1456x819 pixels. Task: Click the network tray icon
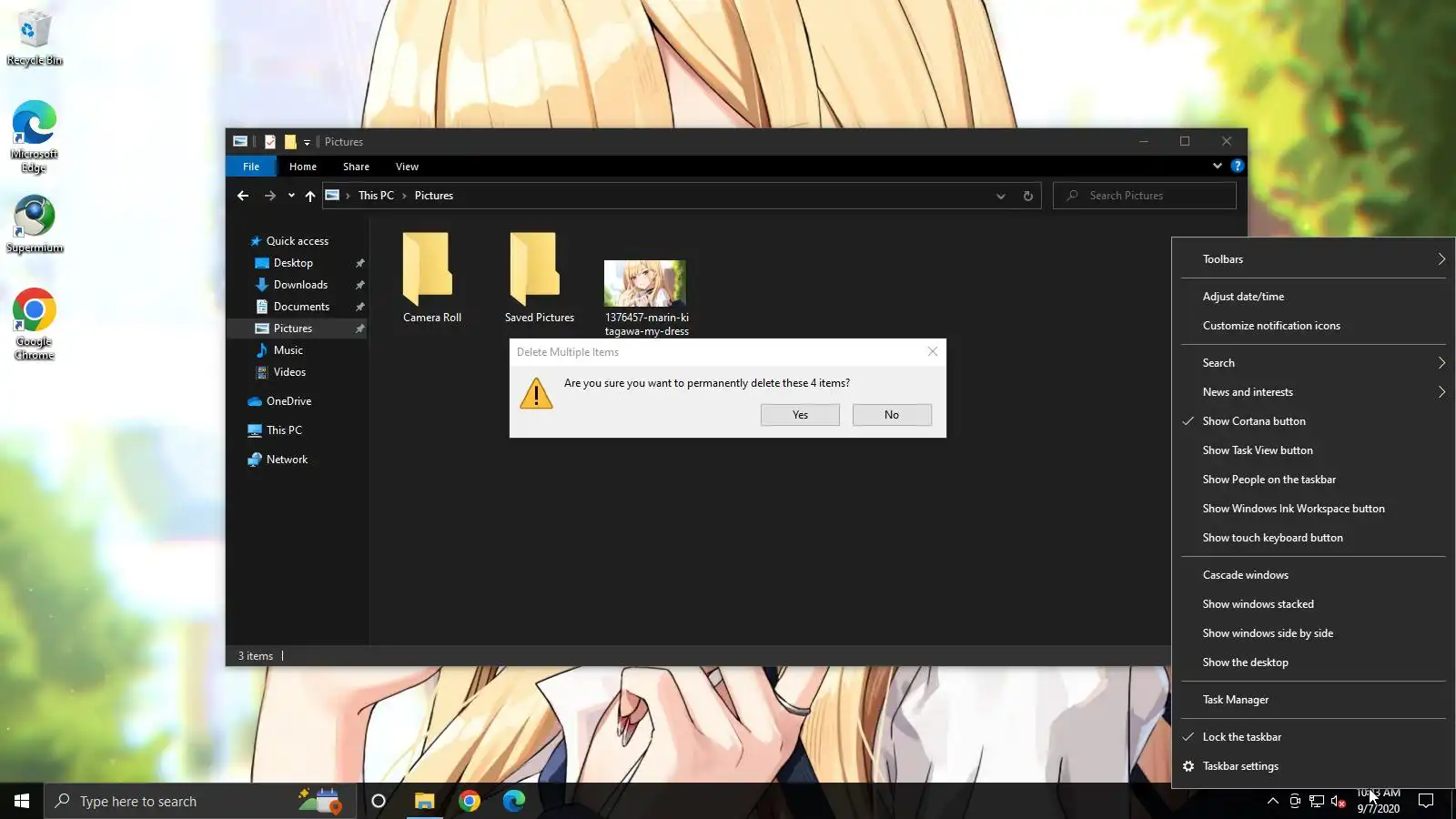click(1317, 801)
